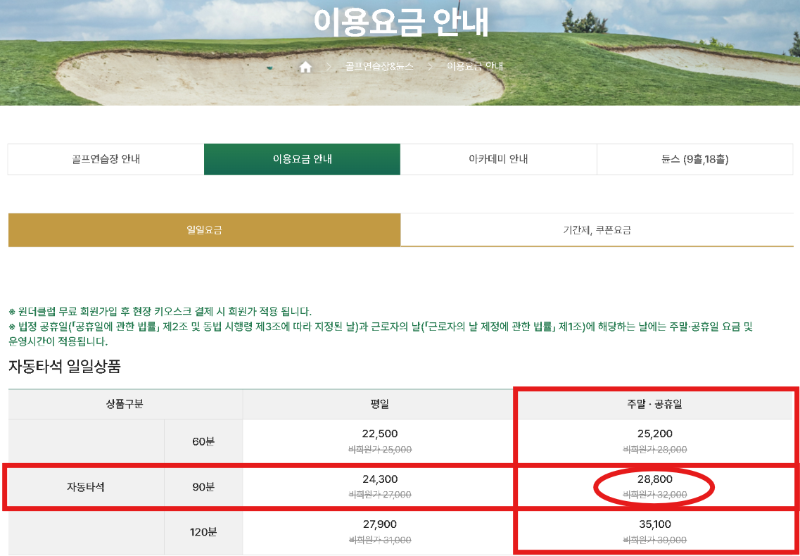The height and width of the screenshot is (556, 800).
Task: Click the 24,300 weekday price
Action: click(x=380, y=479)
